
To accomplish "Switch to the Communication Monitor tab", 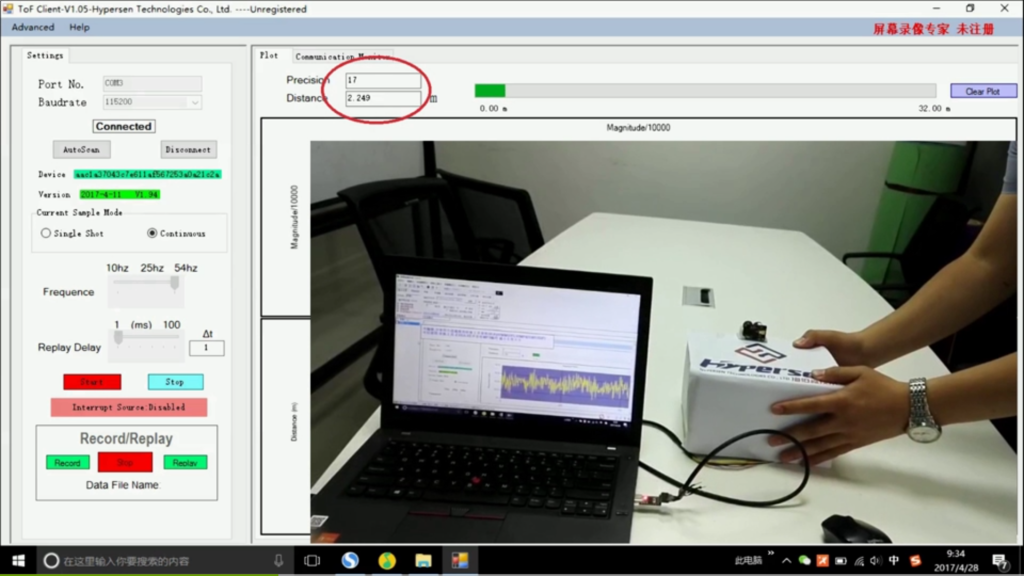I will coord(342,57).
